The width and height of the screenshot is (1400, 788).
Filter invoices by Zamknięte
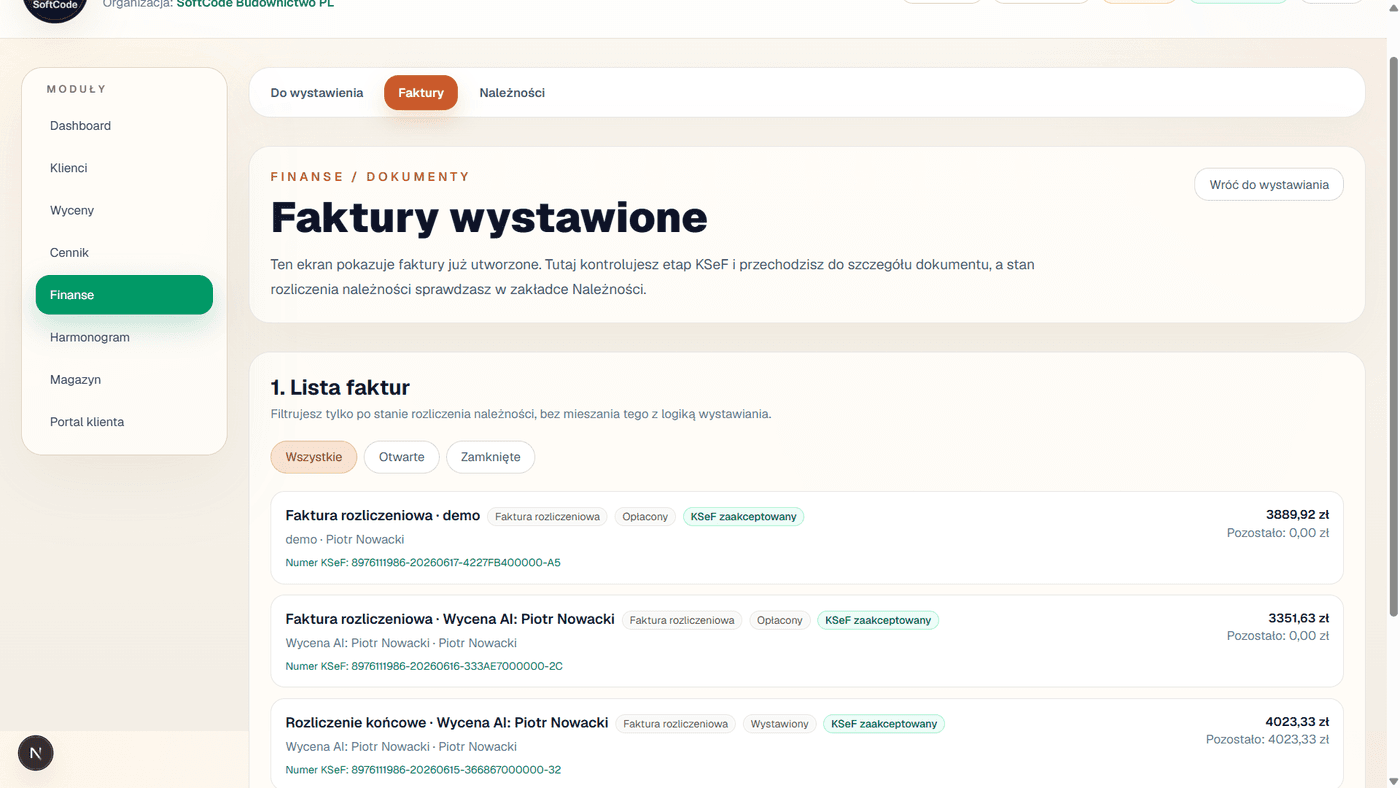490,457
